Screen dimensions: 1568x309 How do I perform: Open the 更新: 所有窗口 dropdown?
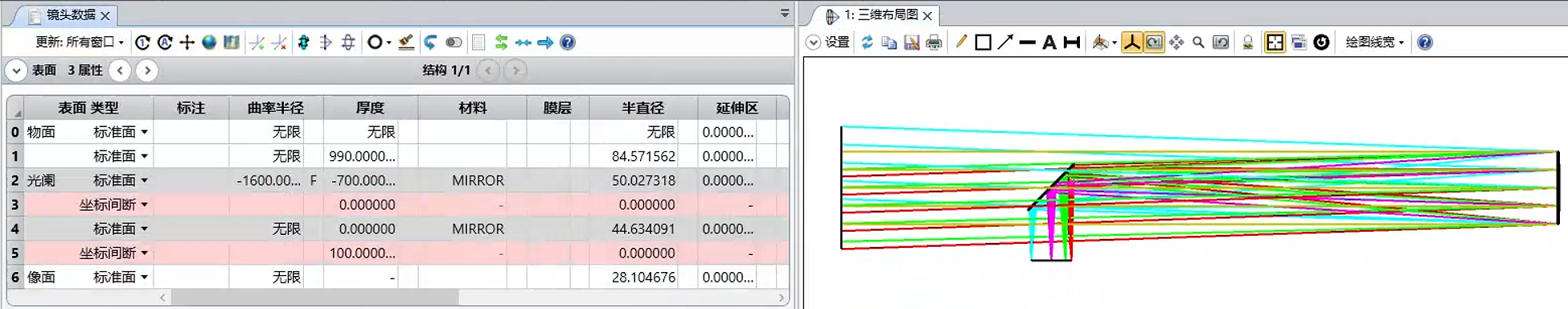[x=80, y=43]
